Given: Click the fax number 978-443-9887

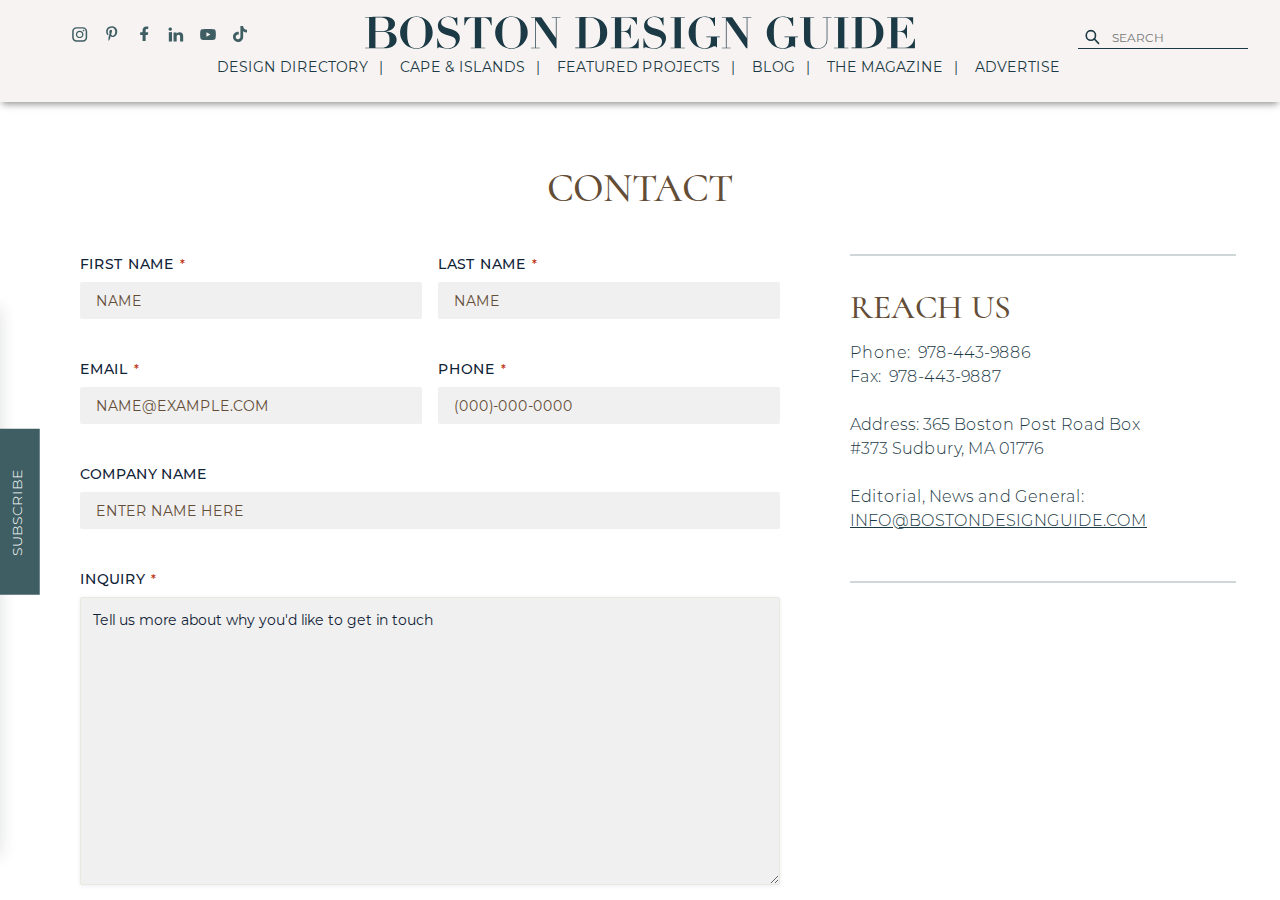Looking at the screenshot, I should [x=945, y=376].
